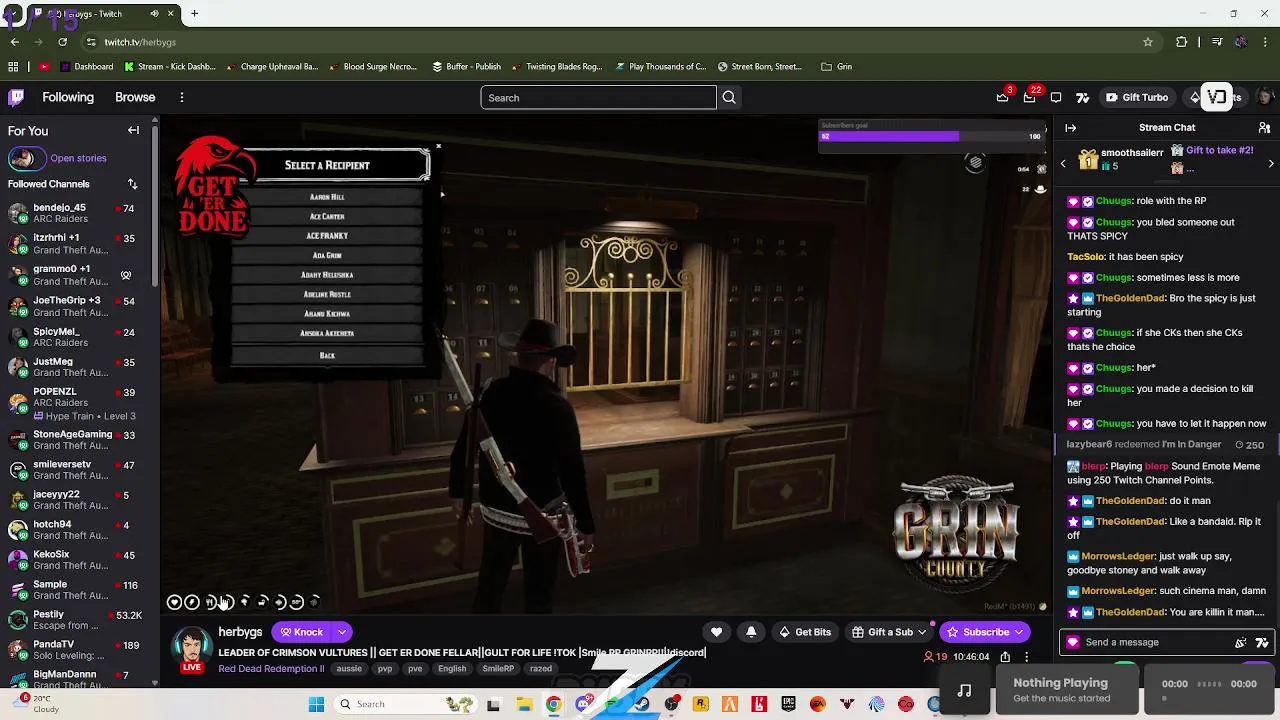This screenshot has width=1280, height=720.
Task: Click the browser address bar URL
Action: point(140,42)
